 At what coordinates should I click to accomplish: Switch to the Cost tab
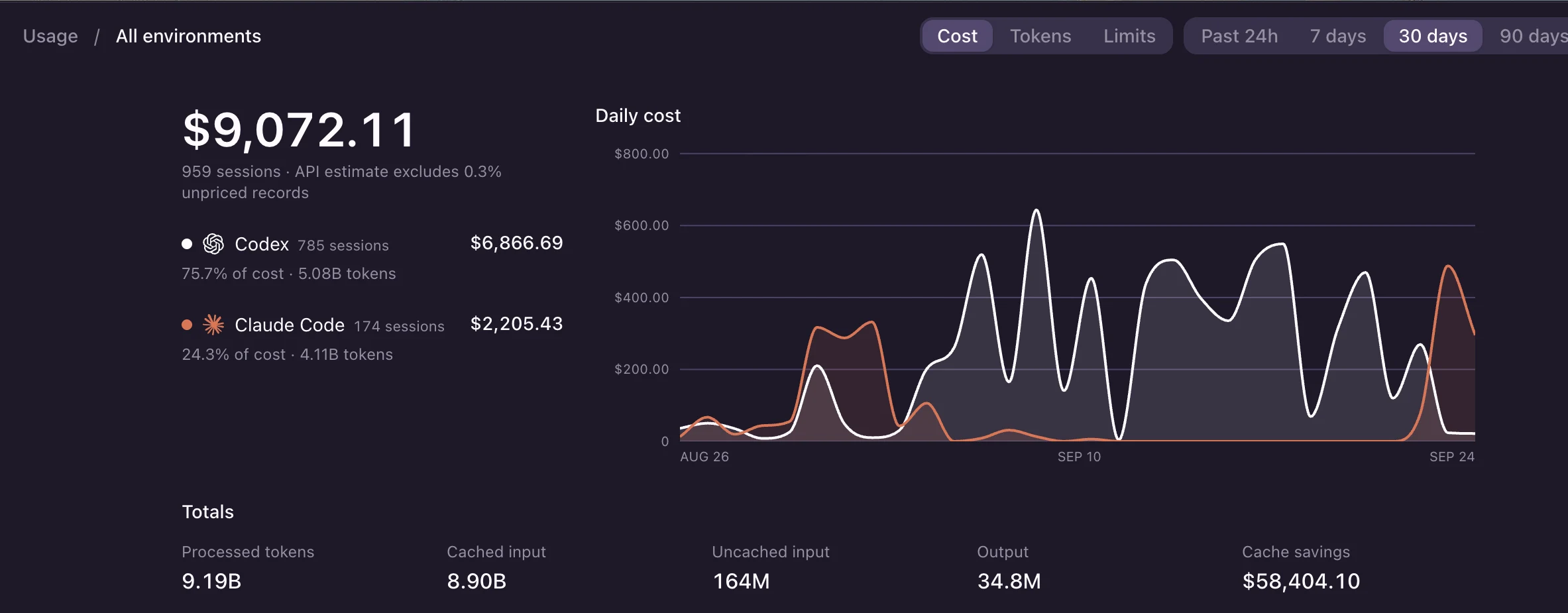coord(957,36)
